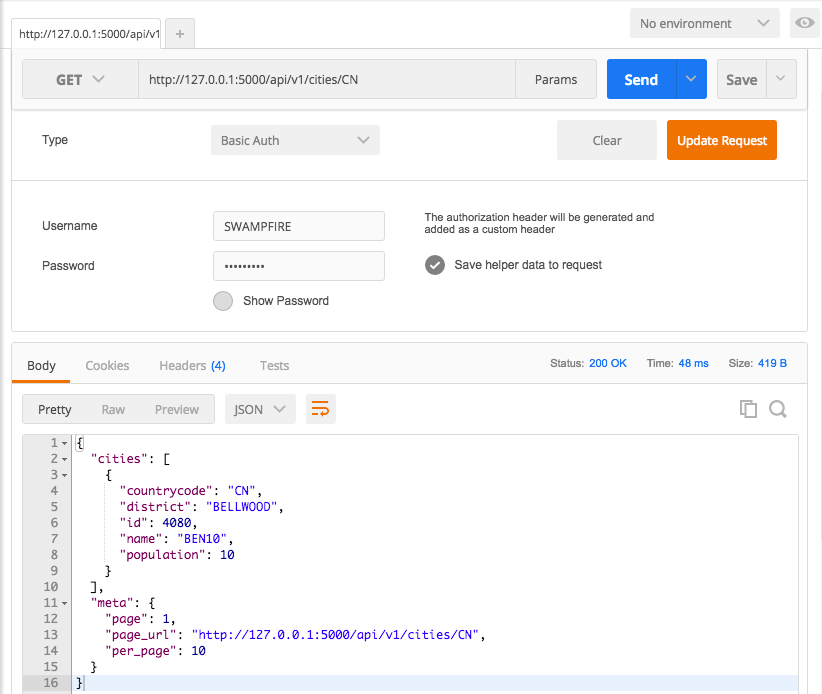
Task: Enable the Show Password option
Action: pos(223,301)
